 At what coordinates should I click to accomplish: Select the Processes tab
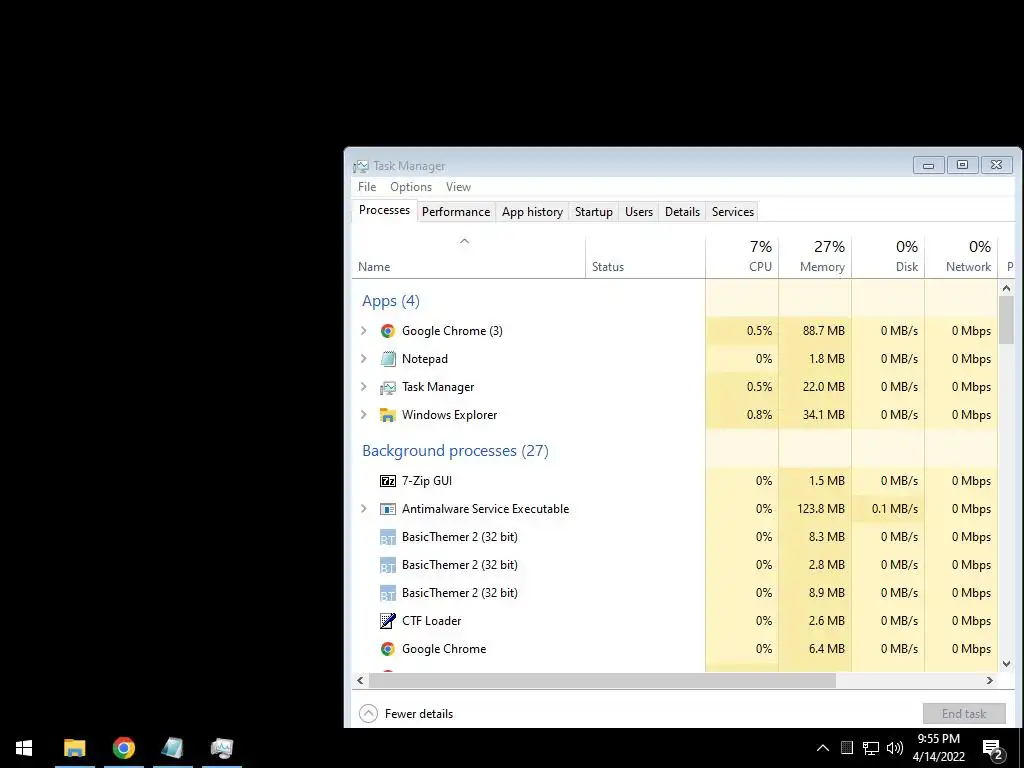(x=385, y=210)
